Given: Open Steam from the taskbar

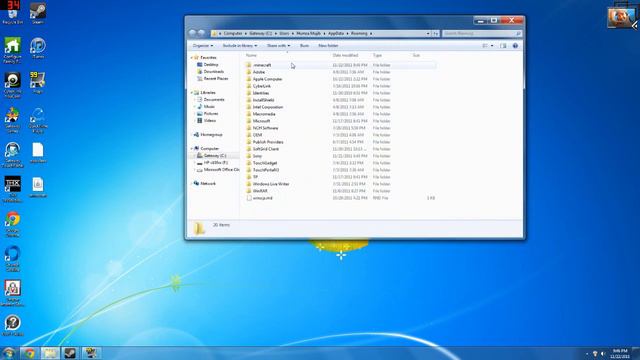Looking at the screenshot, I should pos(70,353).
